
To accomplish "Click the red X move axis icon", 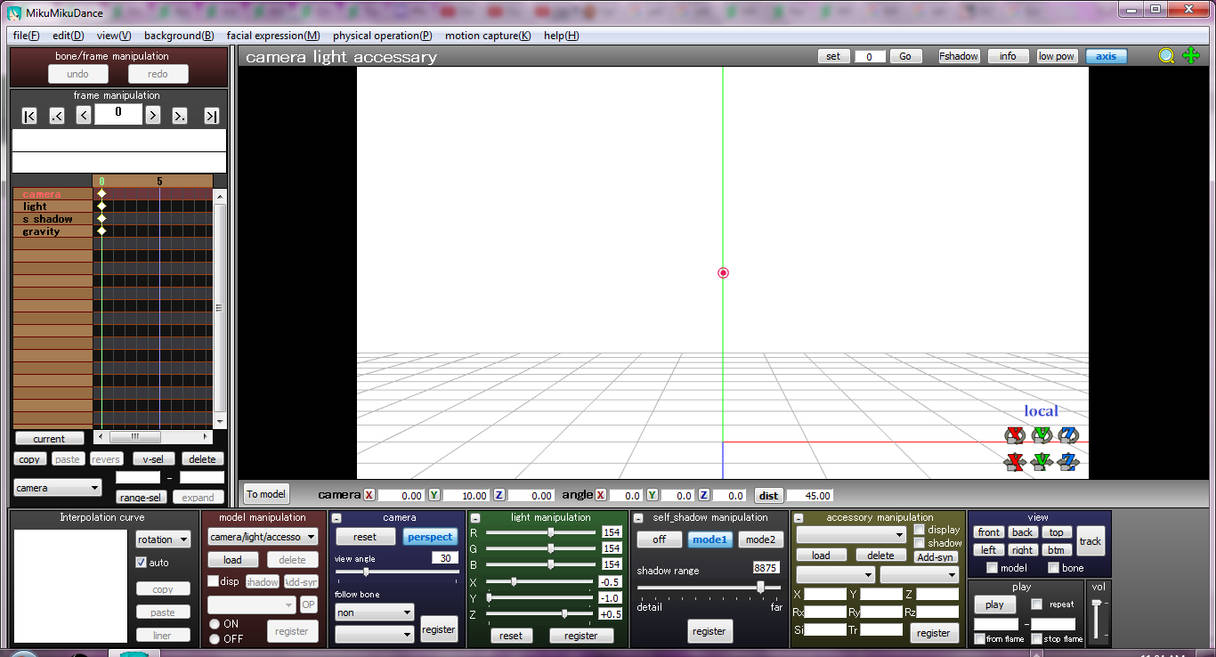I will coord(1016,461).
